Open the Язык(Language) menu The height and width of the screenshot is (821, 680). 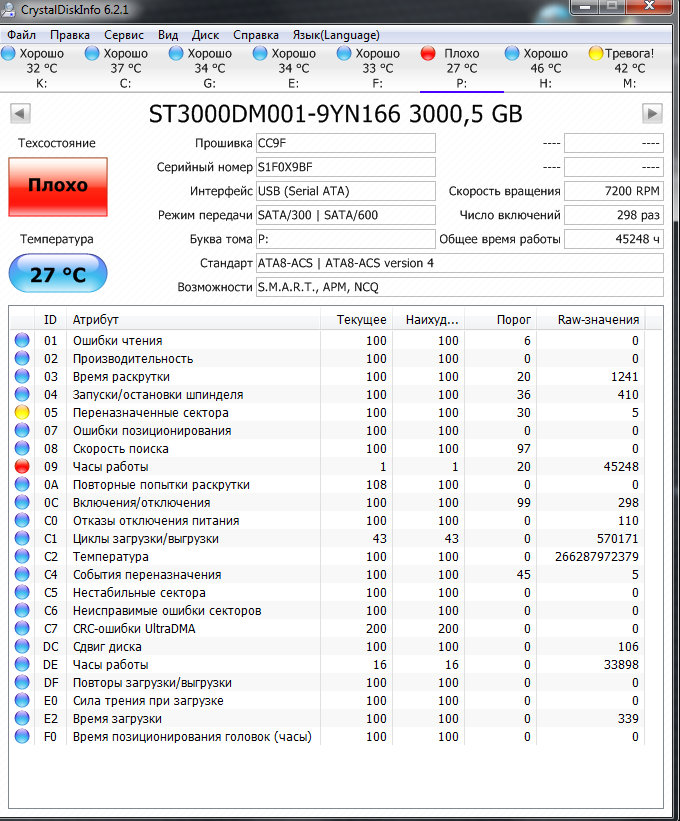pos(336,35)
